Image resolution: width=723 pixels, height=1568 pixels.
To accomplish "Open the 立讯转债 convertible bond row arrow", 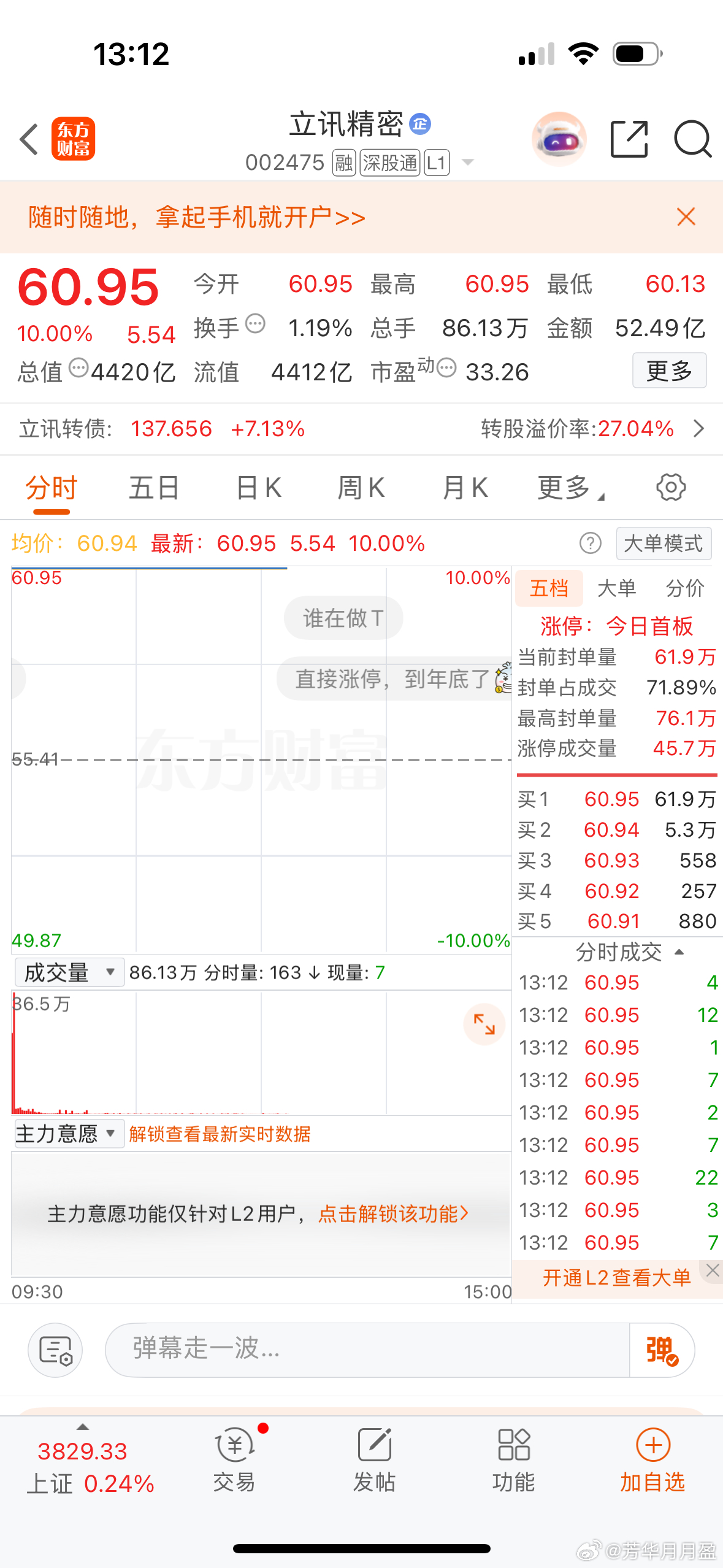I will click(698, 428).
